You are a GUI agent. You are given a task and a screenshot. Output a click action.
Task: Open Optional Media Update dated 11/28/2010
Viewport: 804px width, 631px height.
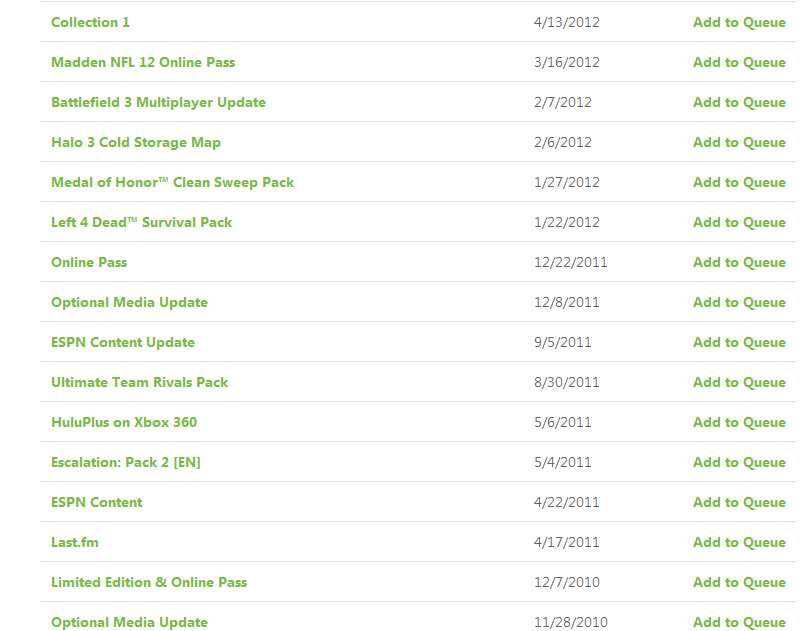tap(129, 622)
